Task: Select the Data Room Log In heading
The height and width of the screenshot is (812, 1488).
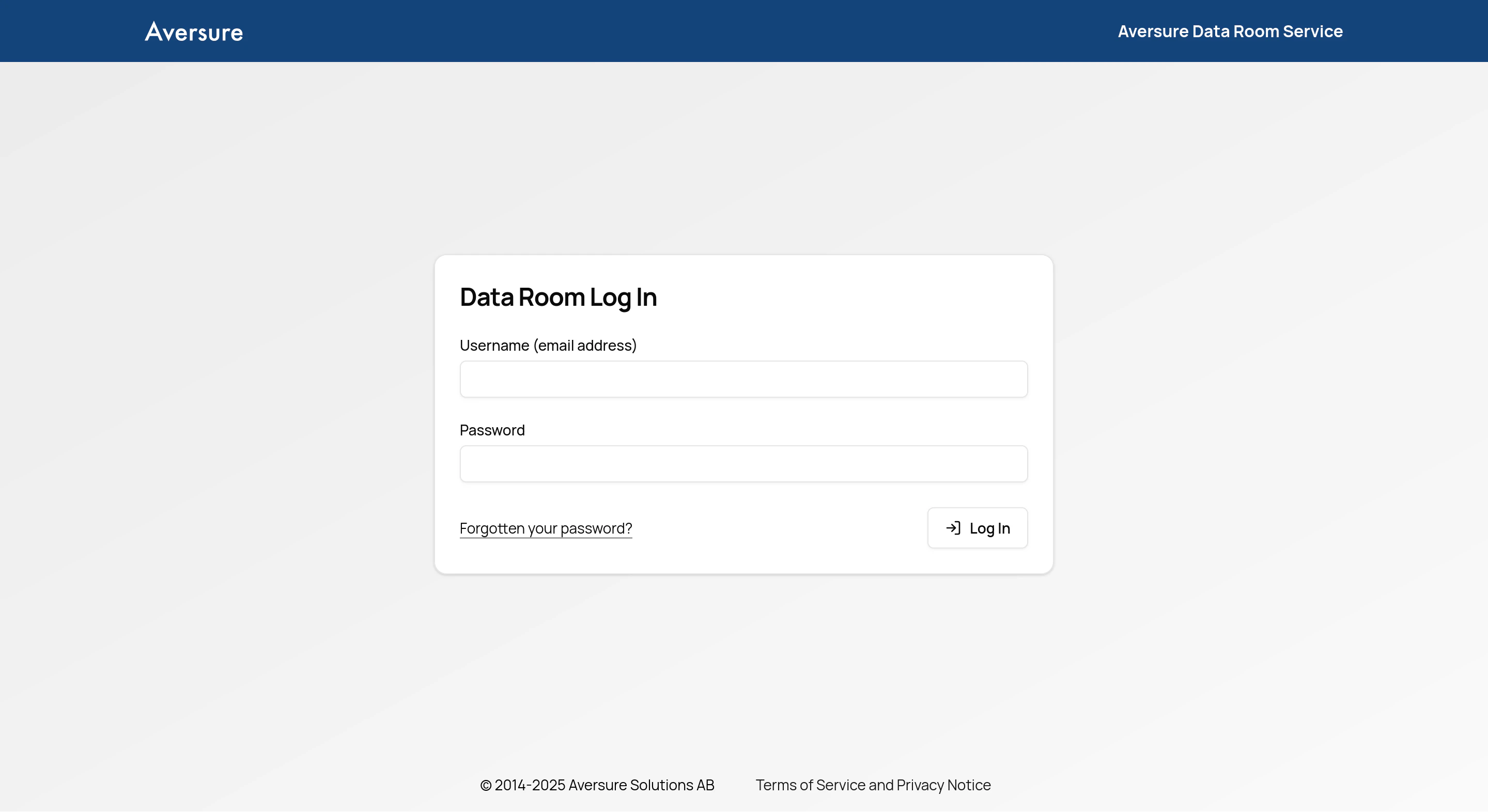Action: [558, 297]
